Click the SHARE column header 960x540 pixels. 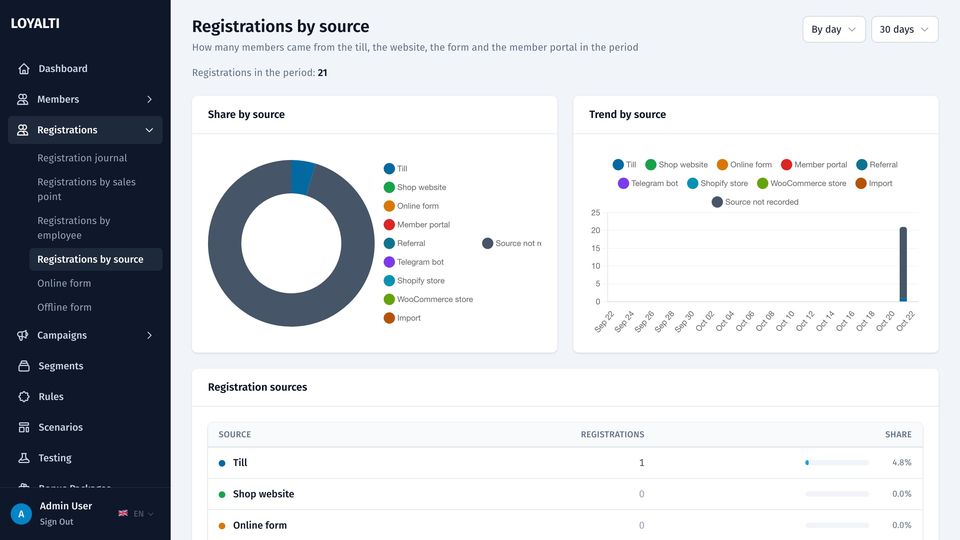click(898, 434)
